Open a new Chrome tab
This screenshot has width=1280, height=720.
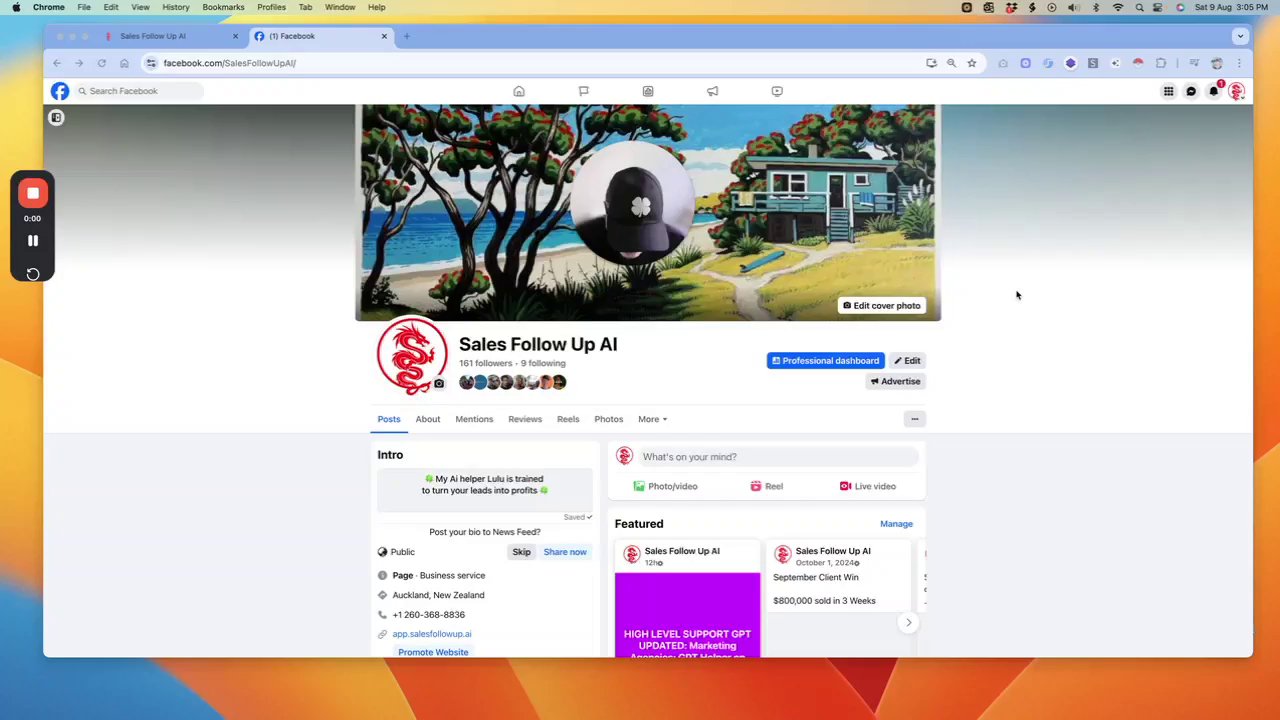point(407,36)
